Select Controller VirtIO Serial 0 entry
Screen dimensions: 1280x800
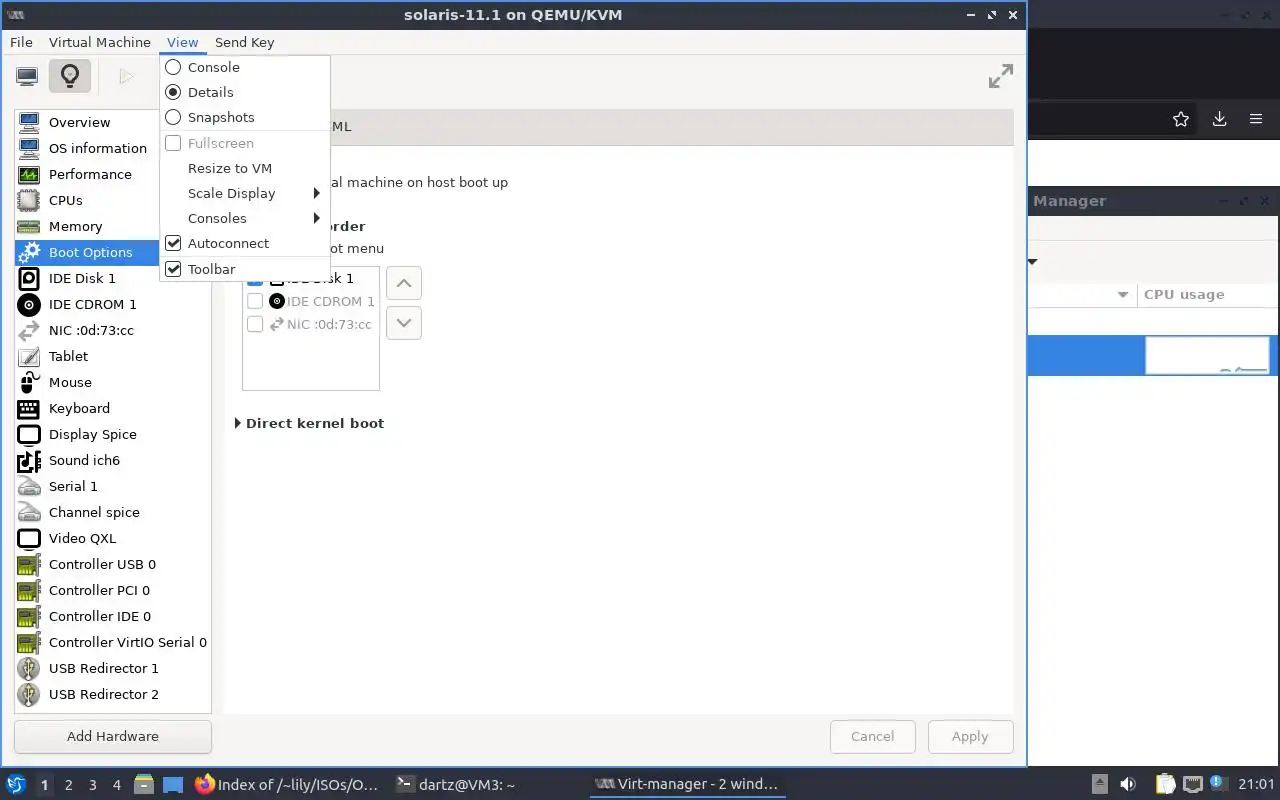coord(113,642)
